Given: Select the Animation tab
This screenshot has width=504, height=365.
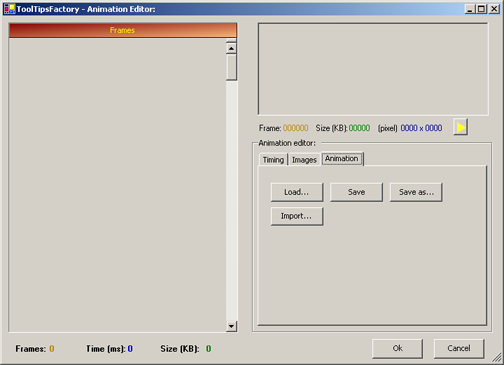Looking at the screenshot, I should tap(342, 159).
